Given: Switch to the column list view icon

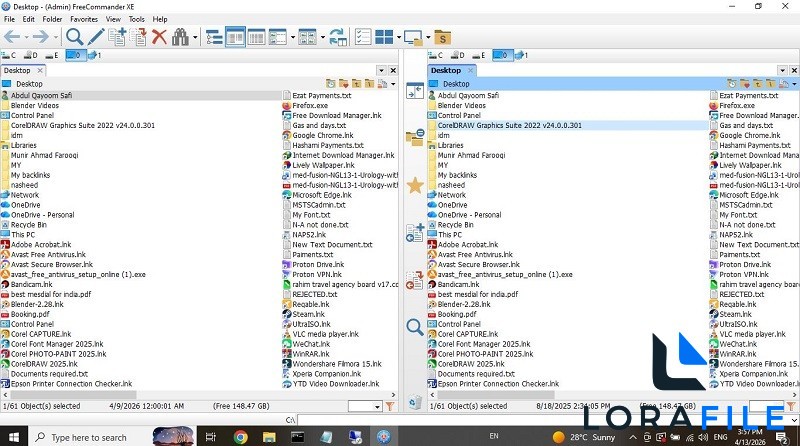Looking at the screenshot, I should coord(256,37).
